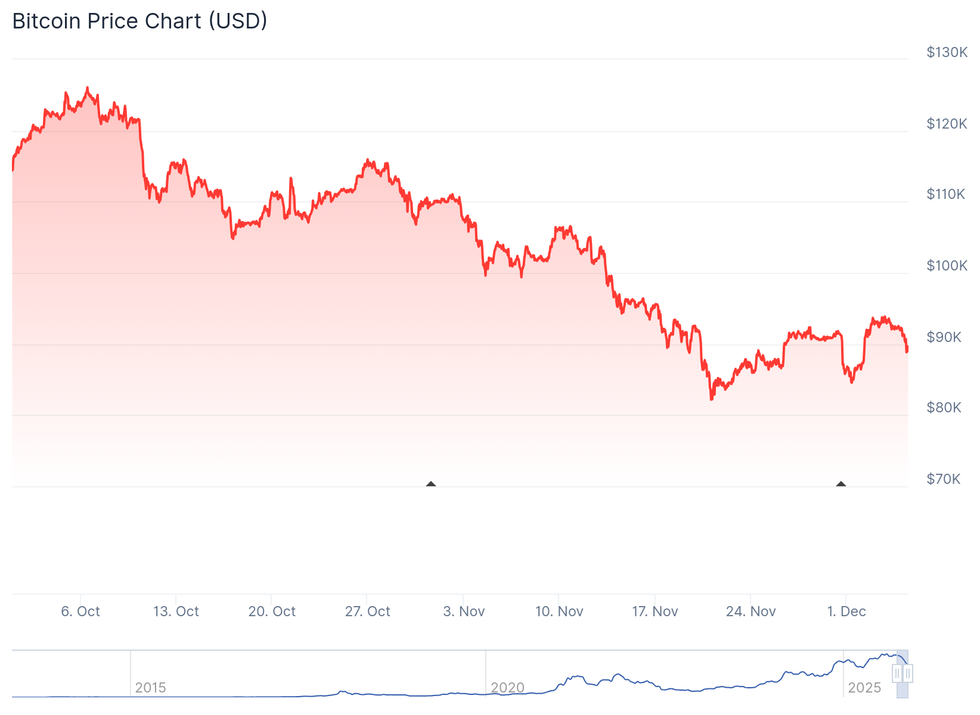Click the 1. Dec date axis label

[846, 611]
